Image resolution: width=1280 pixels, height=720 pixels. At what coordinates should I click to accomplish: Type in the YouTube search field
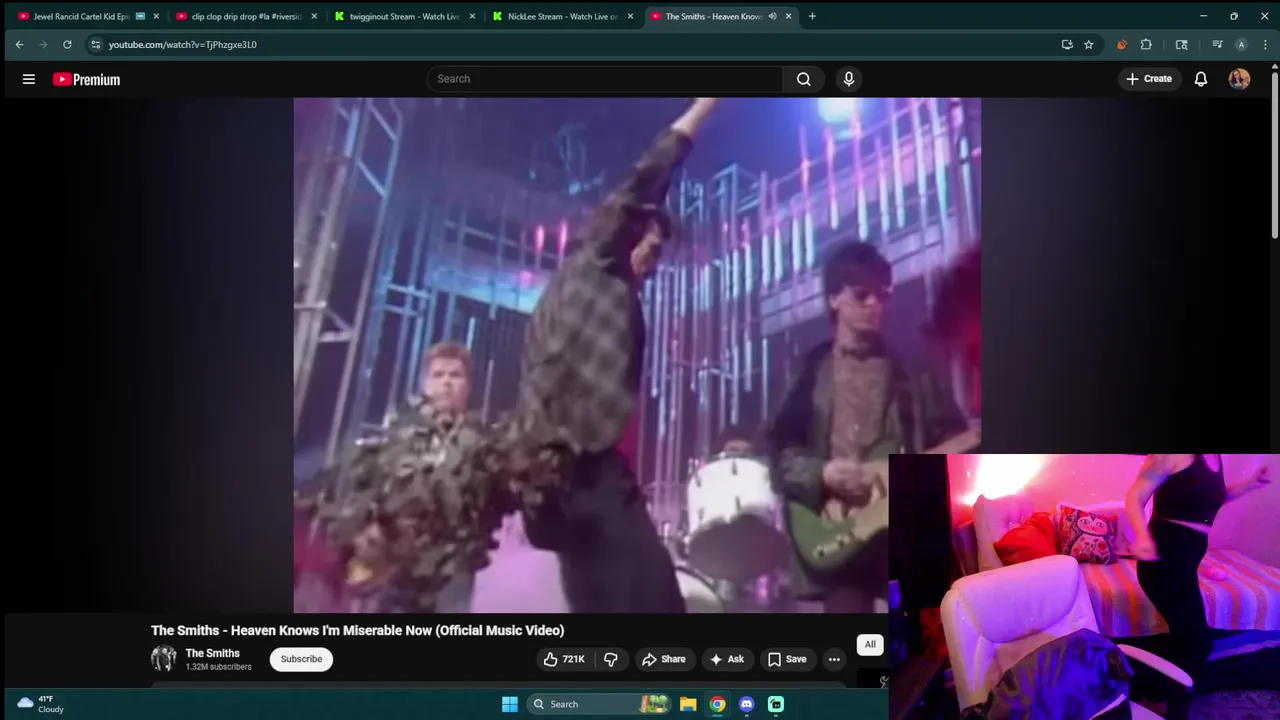pos(605,79)
